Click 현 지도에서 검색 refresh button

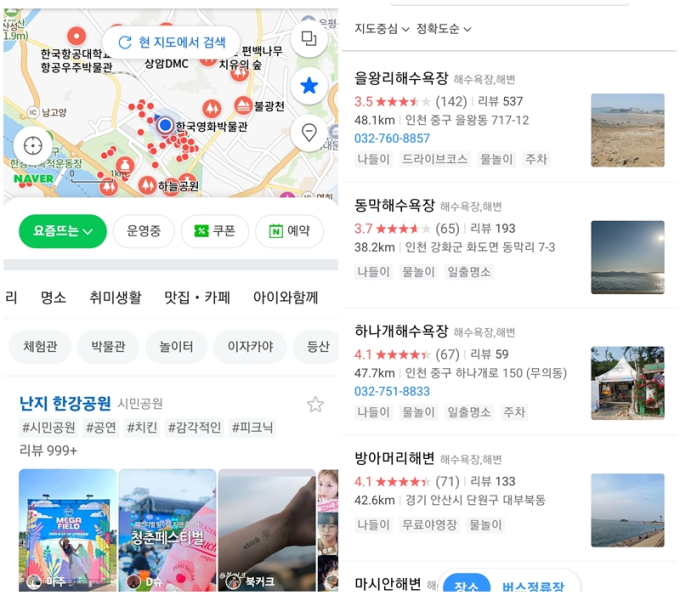(172, 42)
